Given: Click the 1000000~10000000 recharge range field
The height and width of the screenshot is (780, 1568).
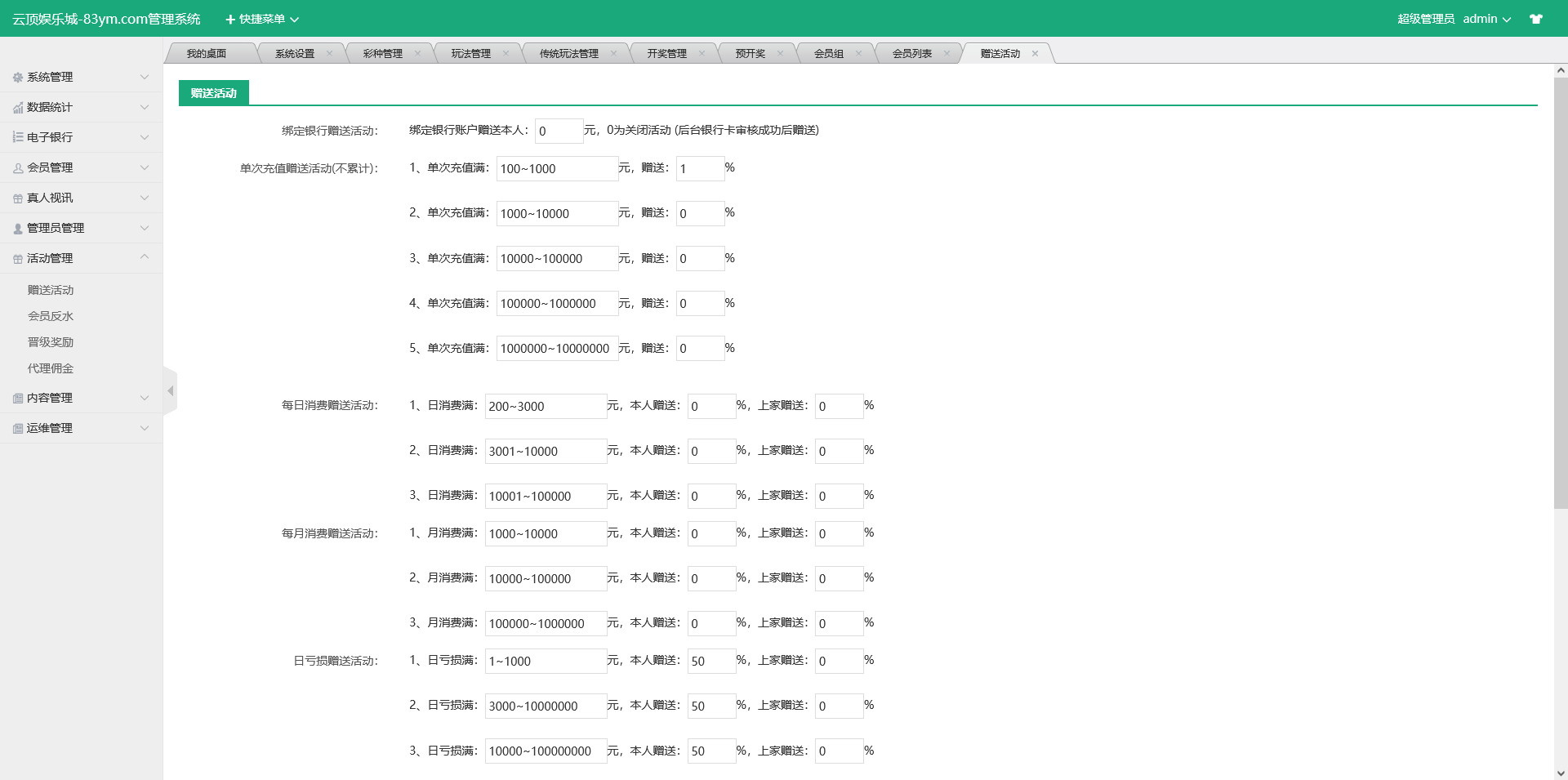Looking at the screenshot, I should [x=557, y=348].
